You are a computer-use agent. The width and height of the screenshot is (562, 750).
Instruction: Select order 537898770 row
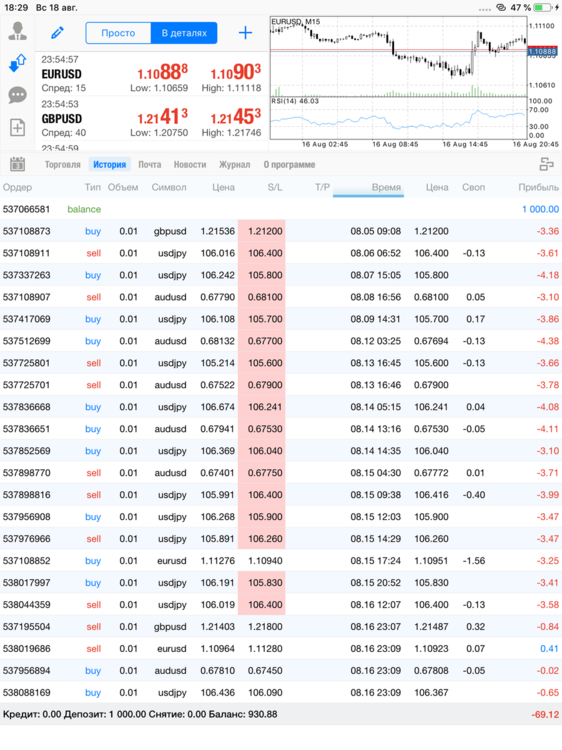pyautogui.click(x=281, y=473)
